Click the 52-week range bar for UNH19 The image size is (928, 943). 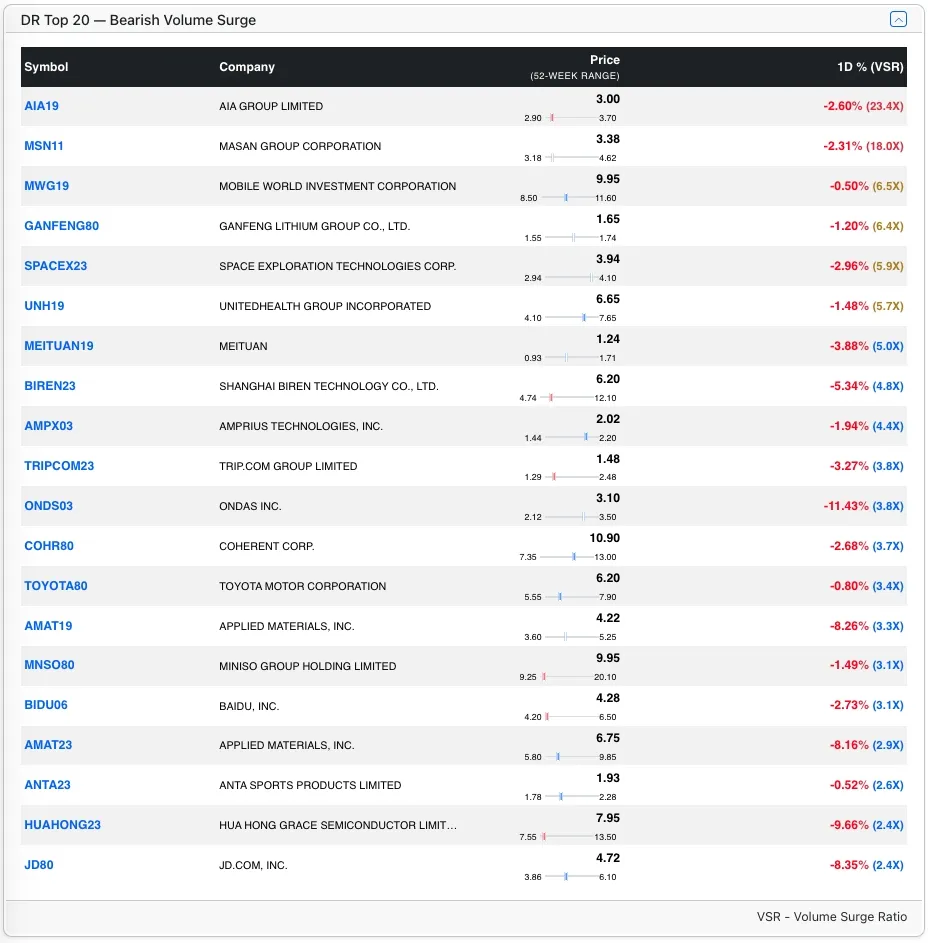tap(570, 318)
